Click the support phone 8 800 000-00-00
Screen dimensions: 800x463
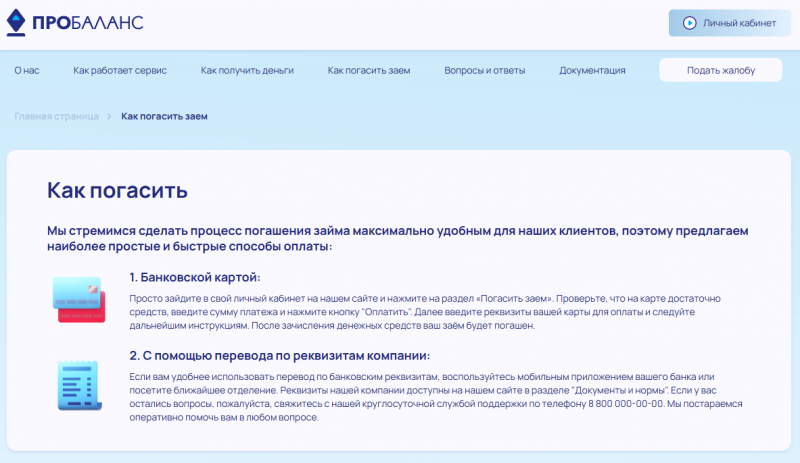[x=626, y=404]
